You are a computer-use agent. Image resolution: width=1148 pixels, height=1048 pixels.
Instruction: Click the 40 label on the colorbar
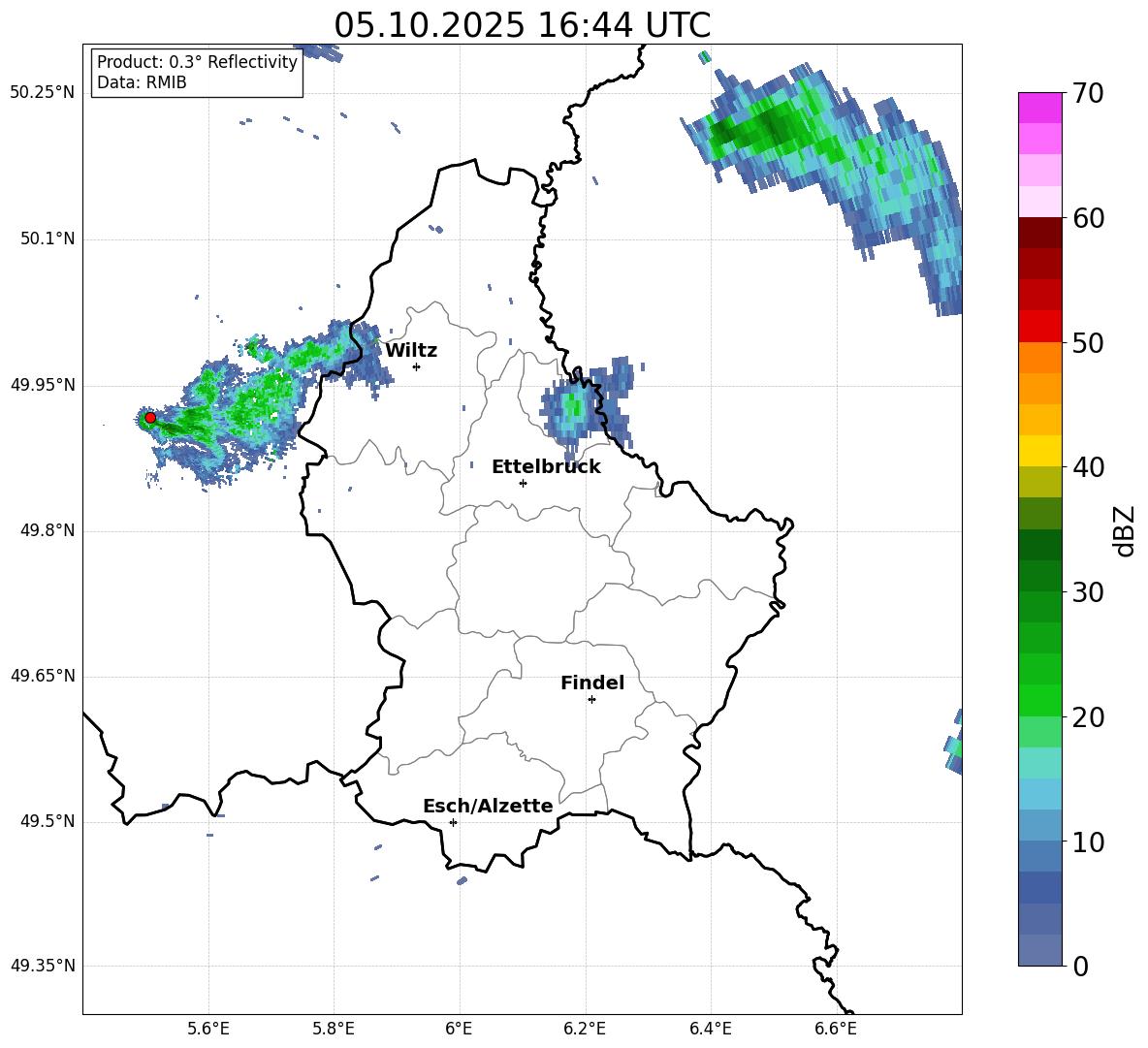pos(1088,467)
